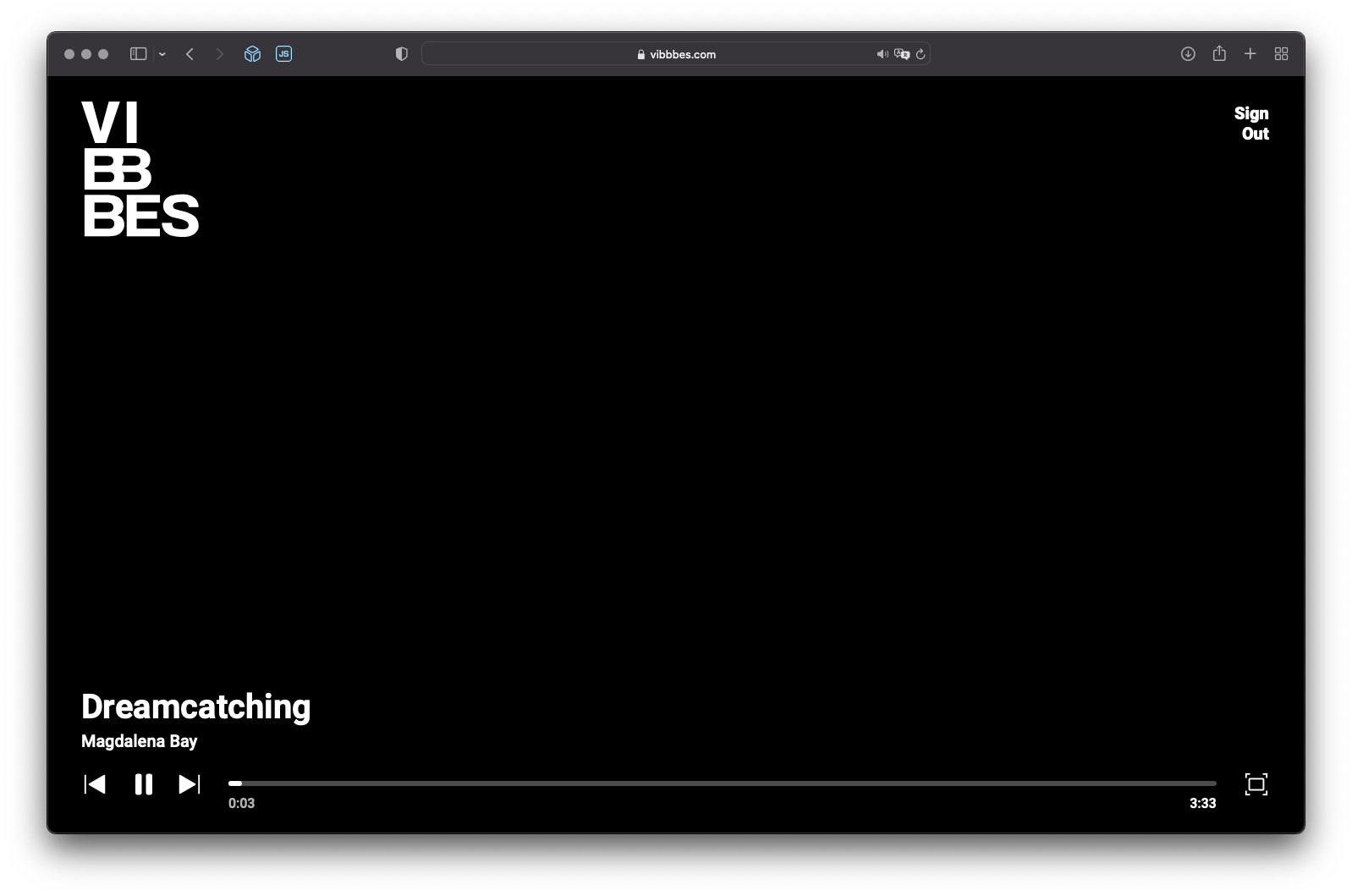
Task: Enter fullscreen player mode
Action: coord(1256,784)
